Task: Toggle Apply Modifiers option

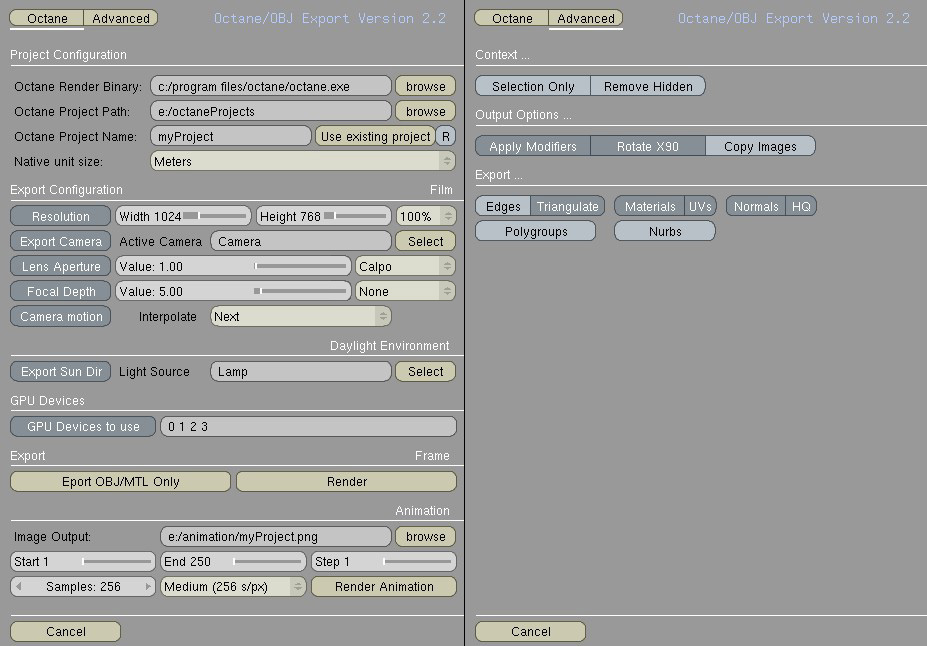Action: tap(533, 146)
